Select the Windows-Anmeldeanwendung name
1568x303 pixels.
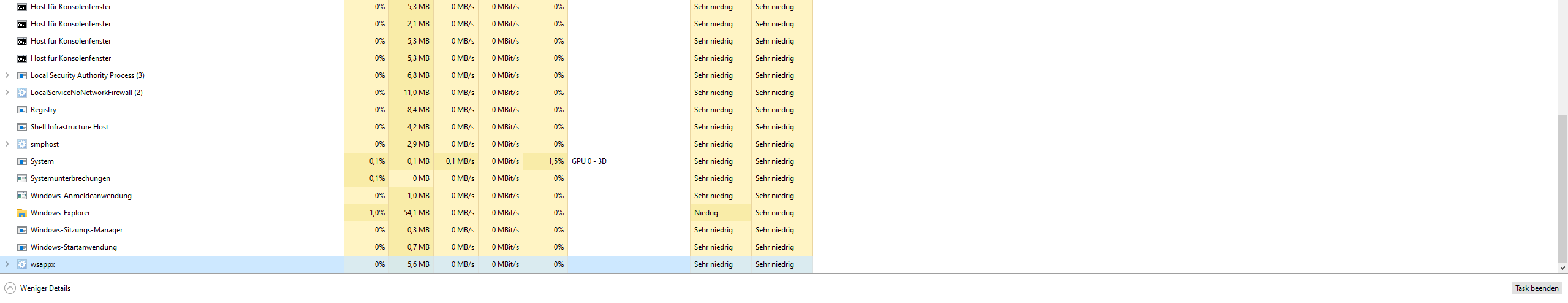pyautogui.click(x=81, y=196)
